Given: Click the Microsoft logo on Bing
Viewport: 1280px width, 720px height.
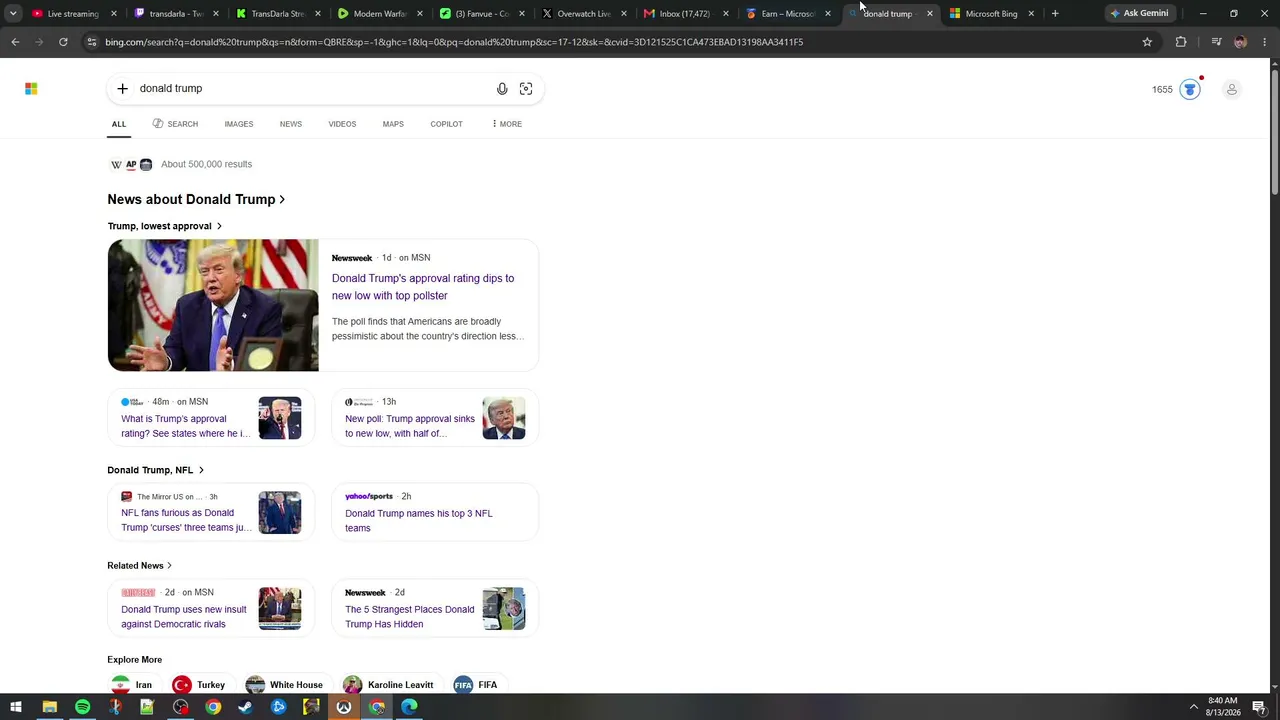Looking at the screenshot, I should (31, 89).
